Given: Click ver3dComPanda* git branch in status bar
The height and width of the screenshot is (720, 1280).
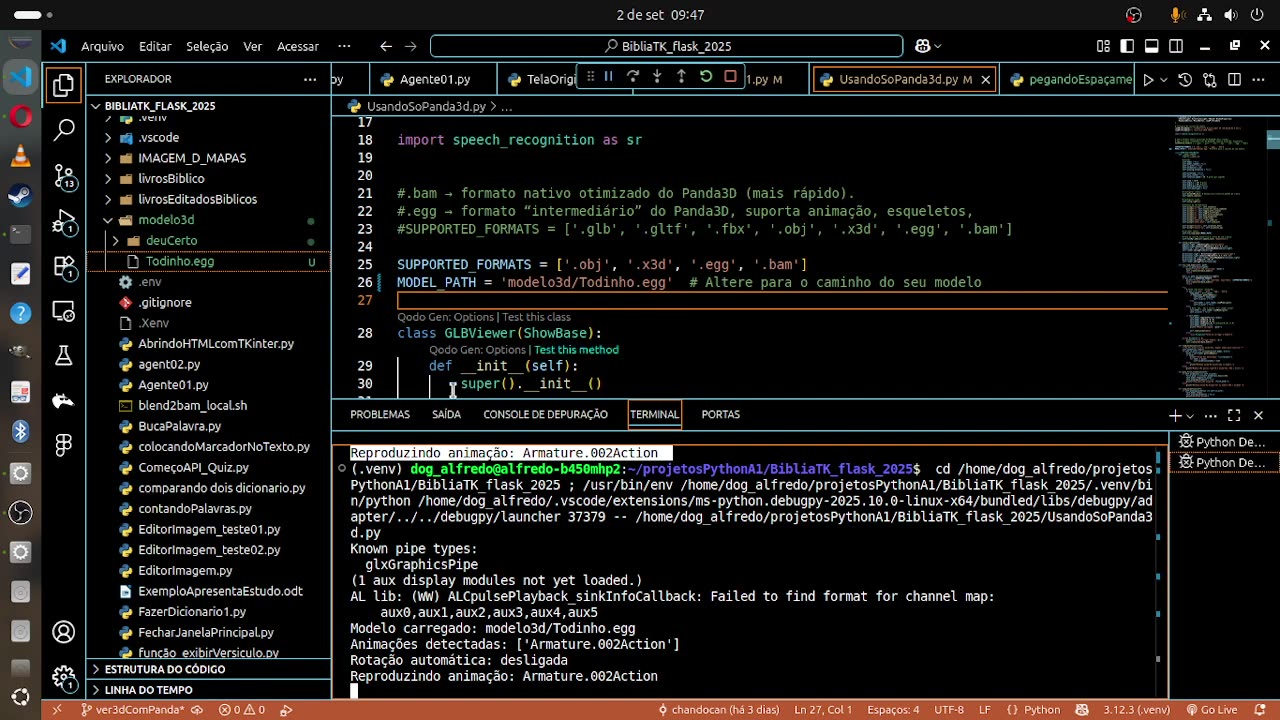Looking at the screenshot, I should (x=130, y=710).
